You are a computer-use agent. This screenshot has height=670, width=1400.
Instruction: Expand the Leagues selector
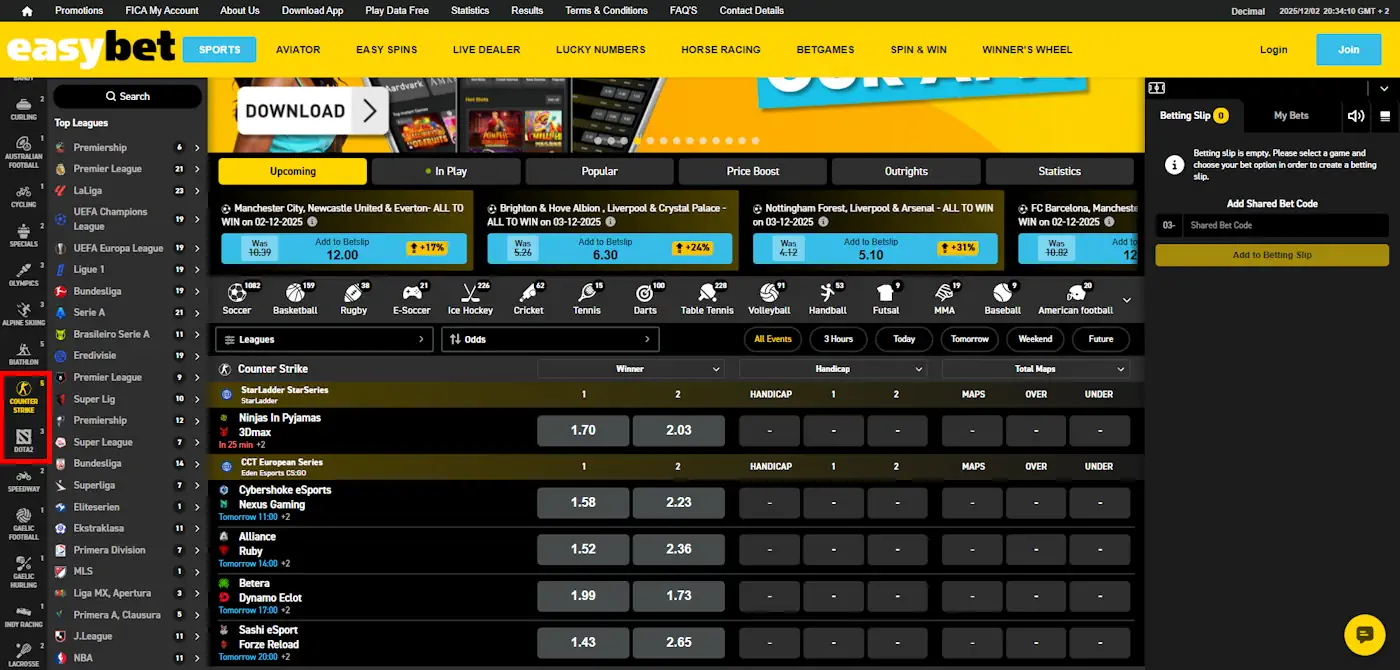pos(323,339)
